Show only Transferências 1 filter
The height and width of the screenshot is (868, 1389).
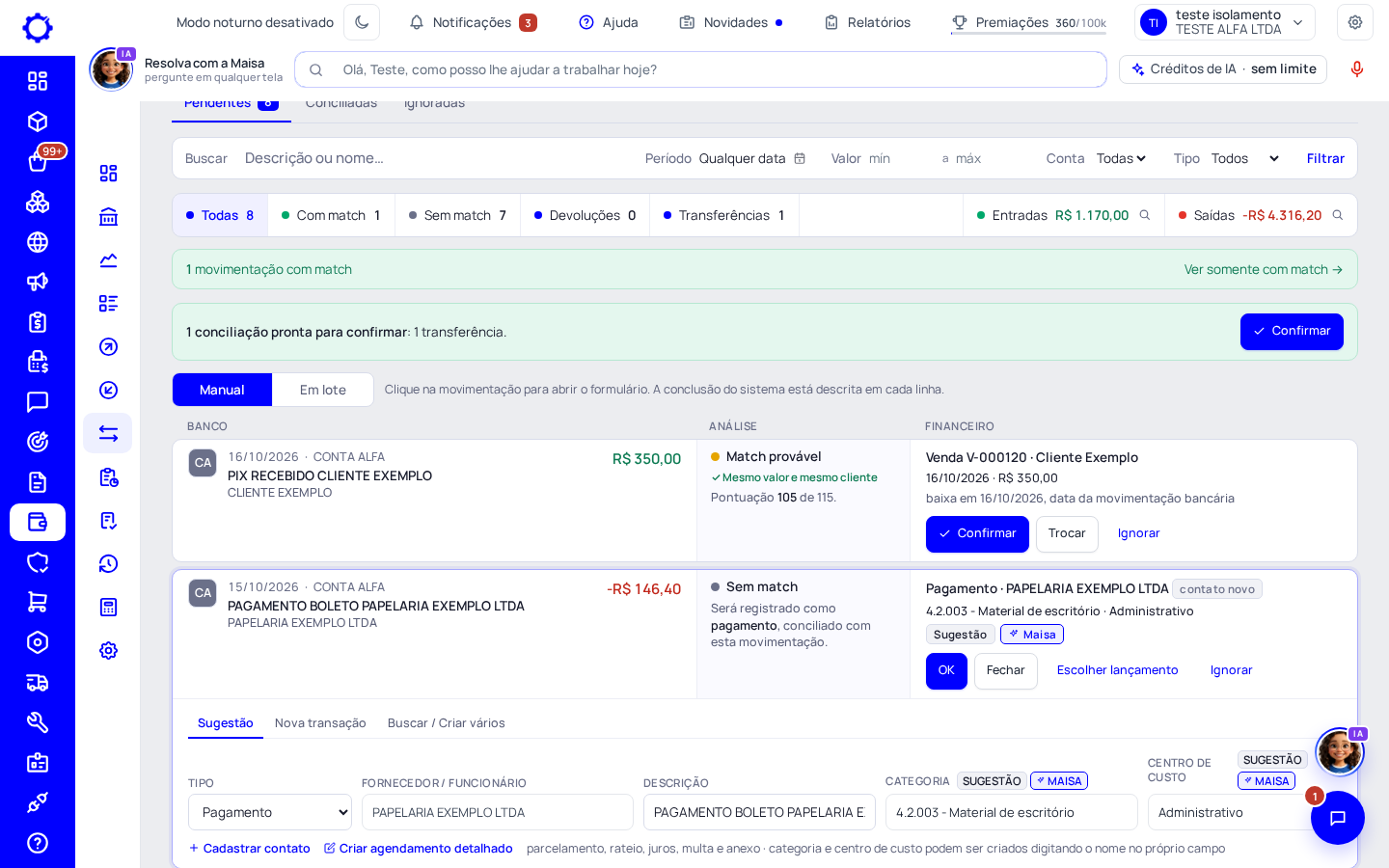[x=724, y=215]
